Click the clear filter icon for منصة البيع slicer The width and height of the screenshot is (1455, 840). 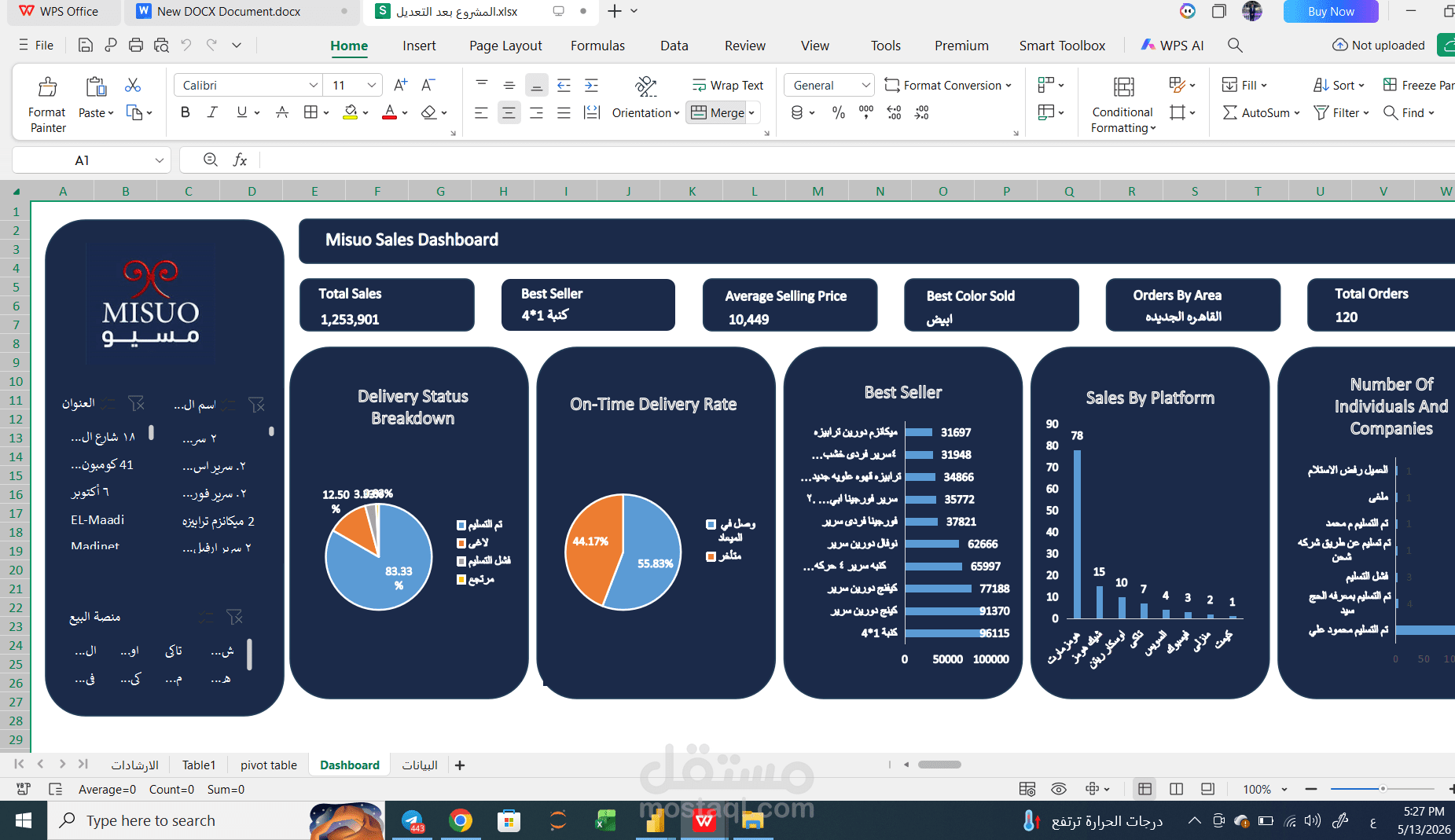pos(234,617)
